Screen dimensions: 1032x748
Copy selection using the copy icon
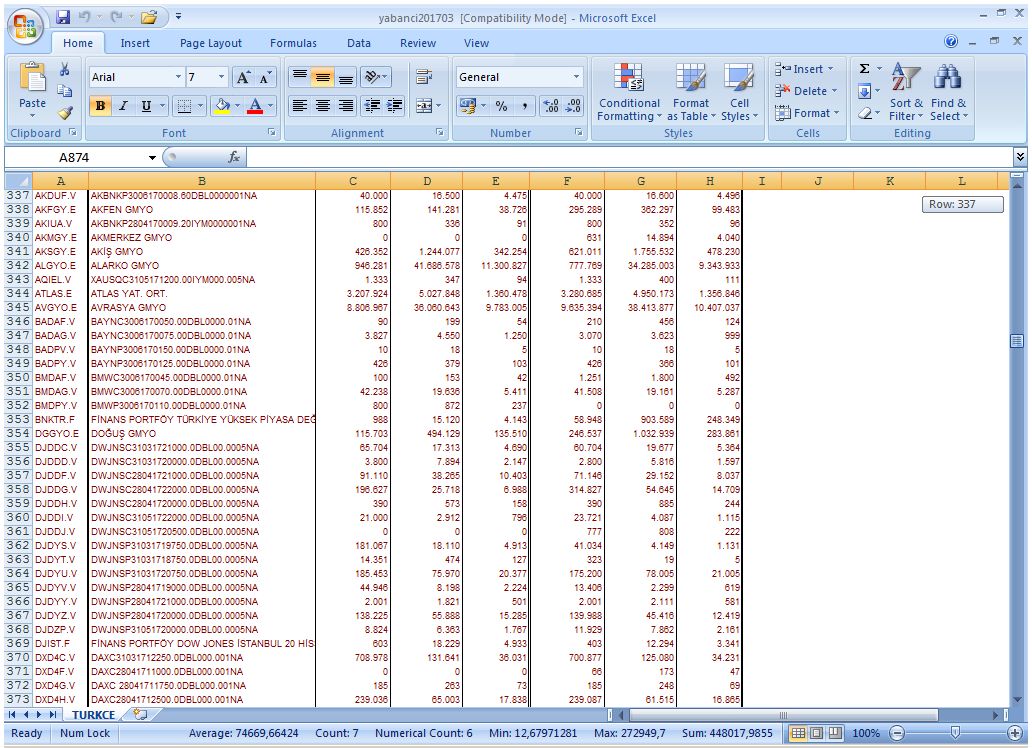64,91
